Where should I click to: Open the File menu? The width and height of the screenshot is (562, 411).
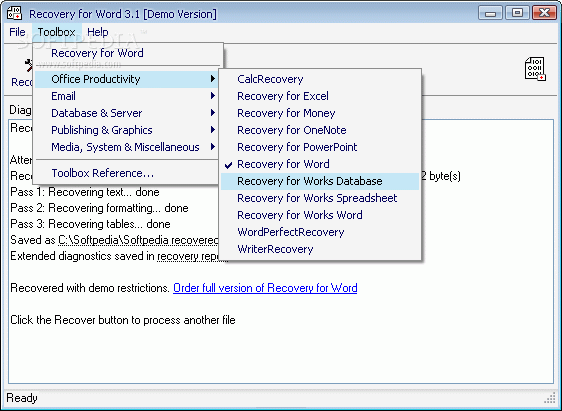click(17, 32)
